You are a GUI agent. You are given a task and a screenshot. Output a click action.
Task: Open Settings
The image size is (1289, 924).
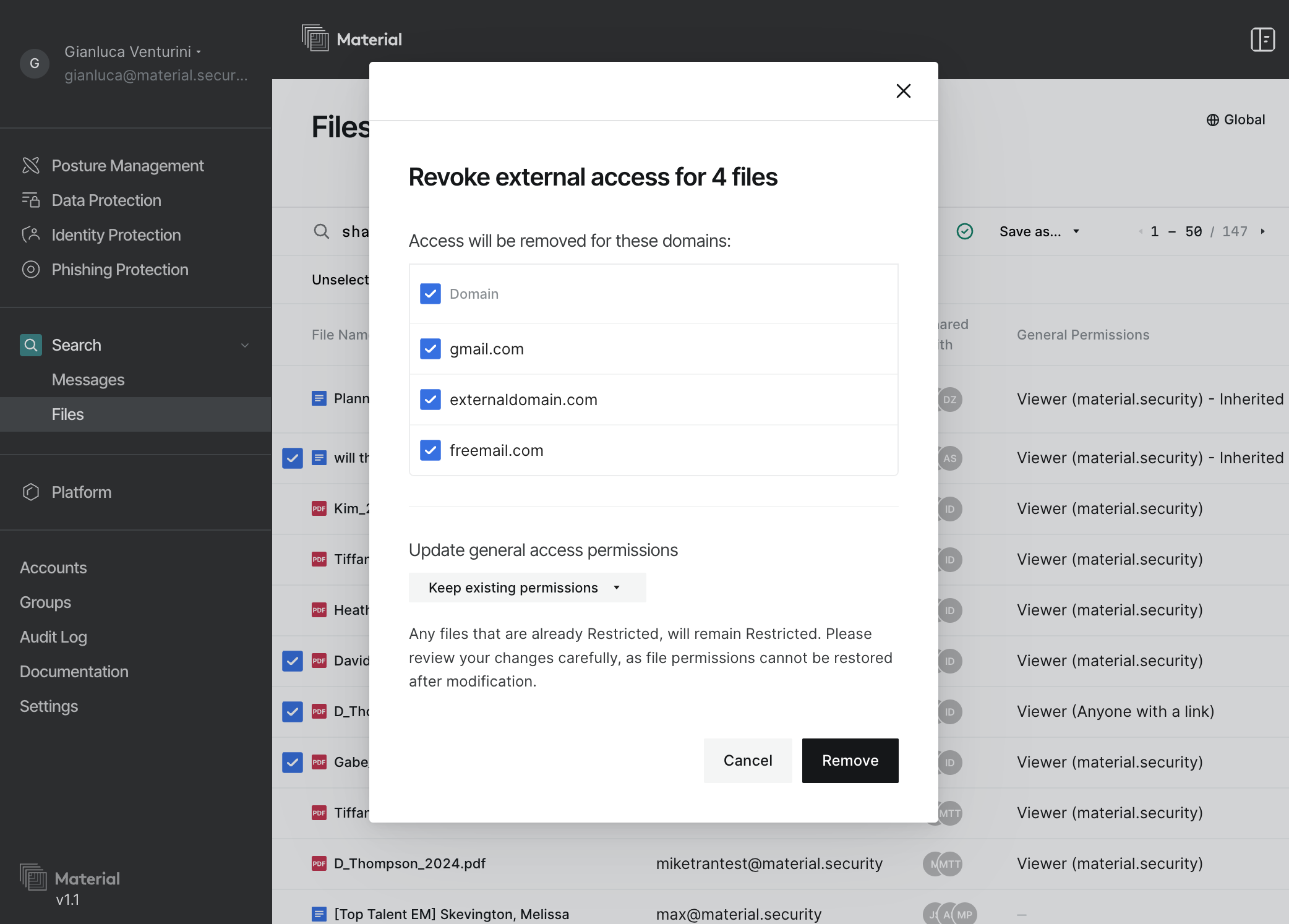pos(49,706)
